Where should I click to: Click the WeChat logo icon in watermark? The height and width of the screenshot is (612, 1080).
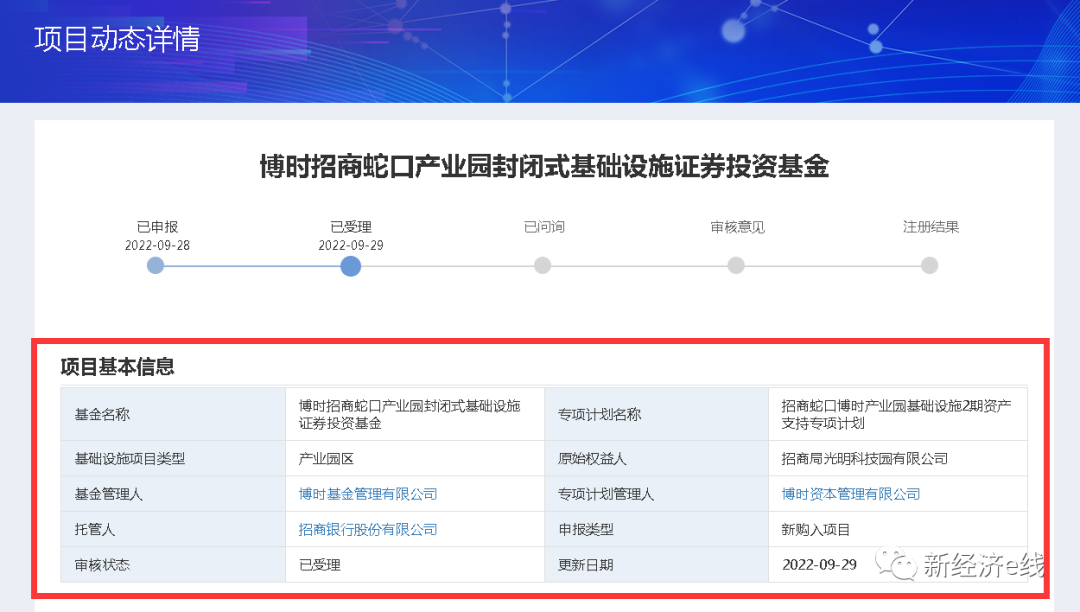tap(896, 564)
